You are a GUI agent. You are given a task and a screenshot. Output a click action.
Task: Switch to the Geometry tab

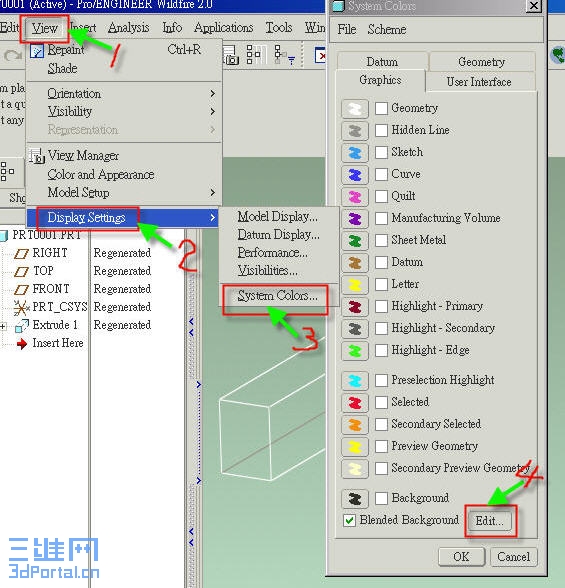[481, 62]
